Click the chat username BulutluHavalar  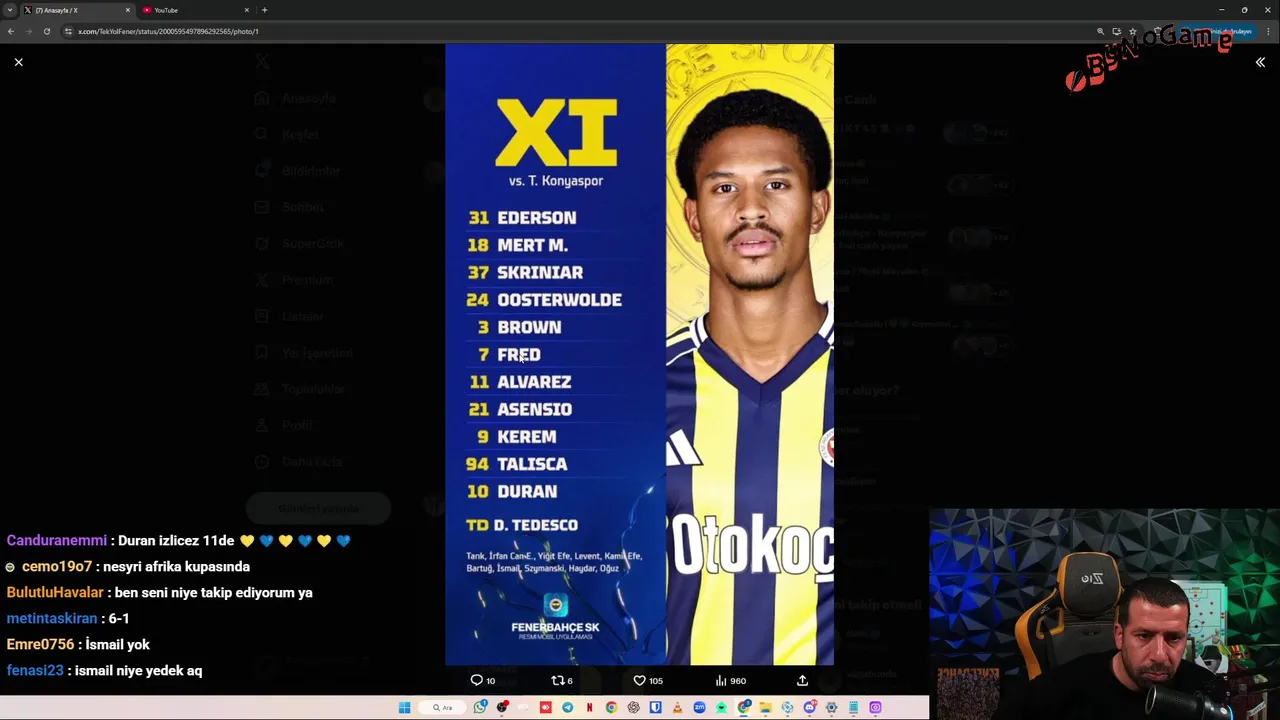(55, 592)
